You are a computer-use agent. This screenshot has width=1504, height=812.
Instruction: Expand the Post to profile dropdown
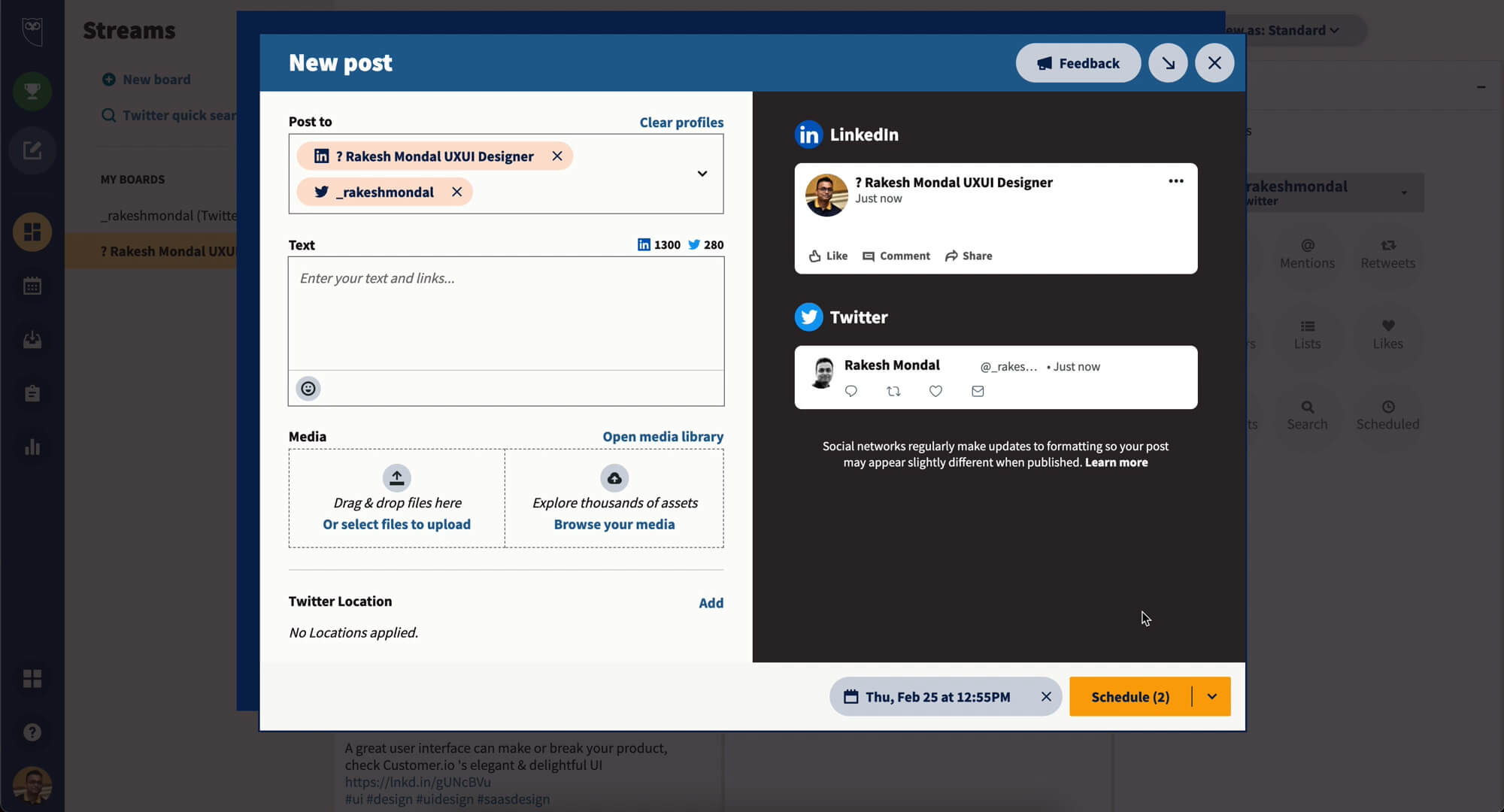(702, 174)
